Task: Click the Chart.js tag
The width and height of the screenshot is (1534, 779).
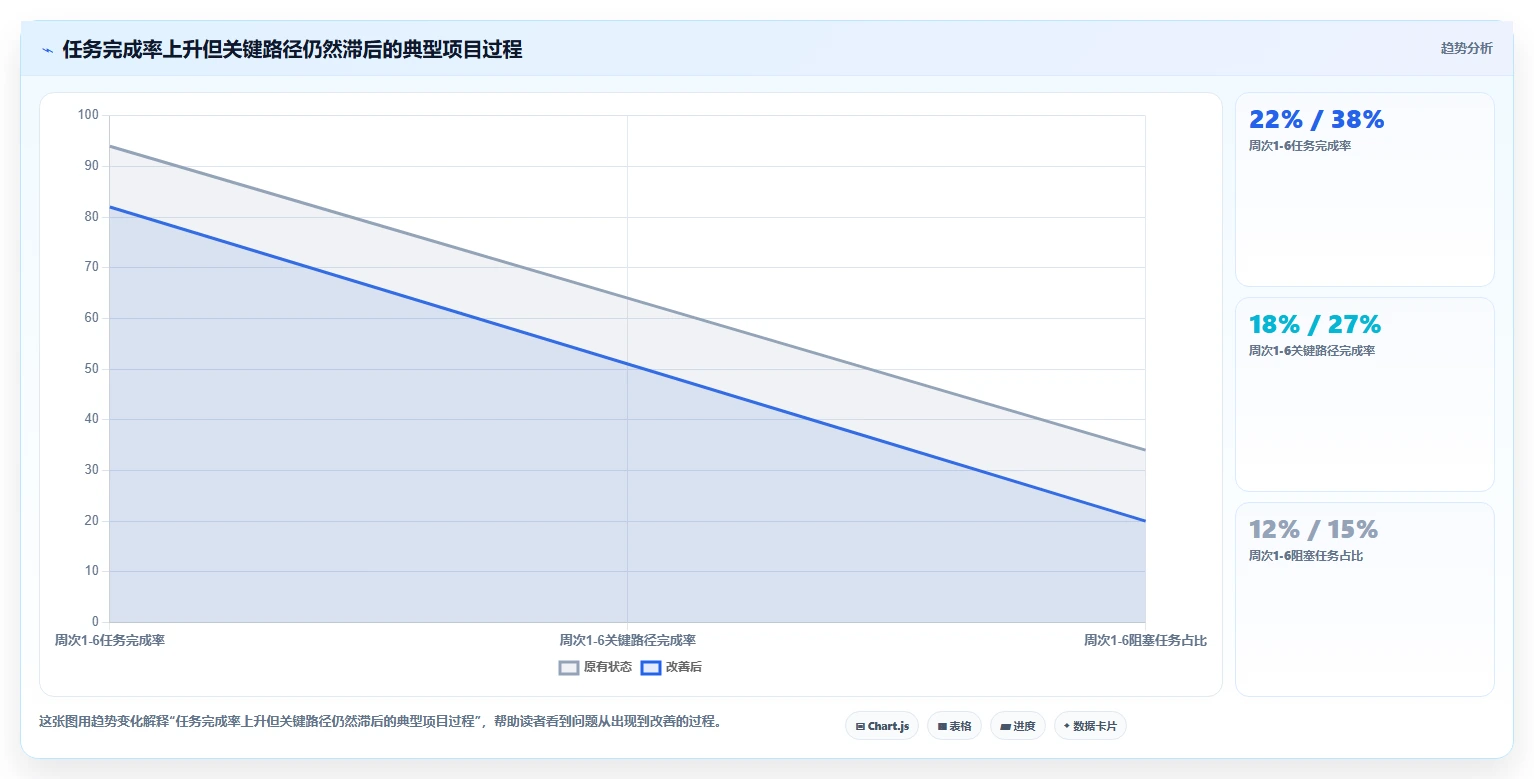Action: click(882, 726)
